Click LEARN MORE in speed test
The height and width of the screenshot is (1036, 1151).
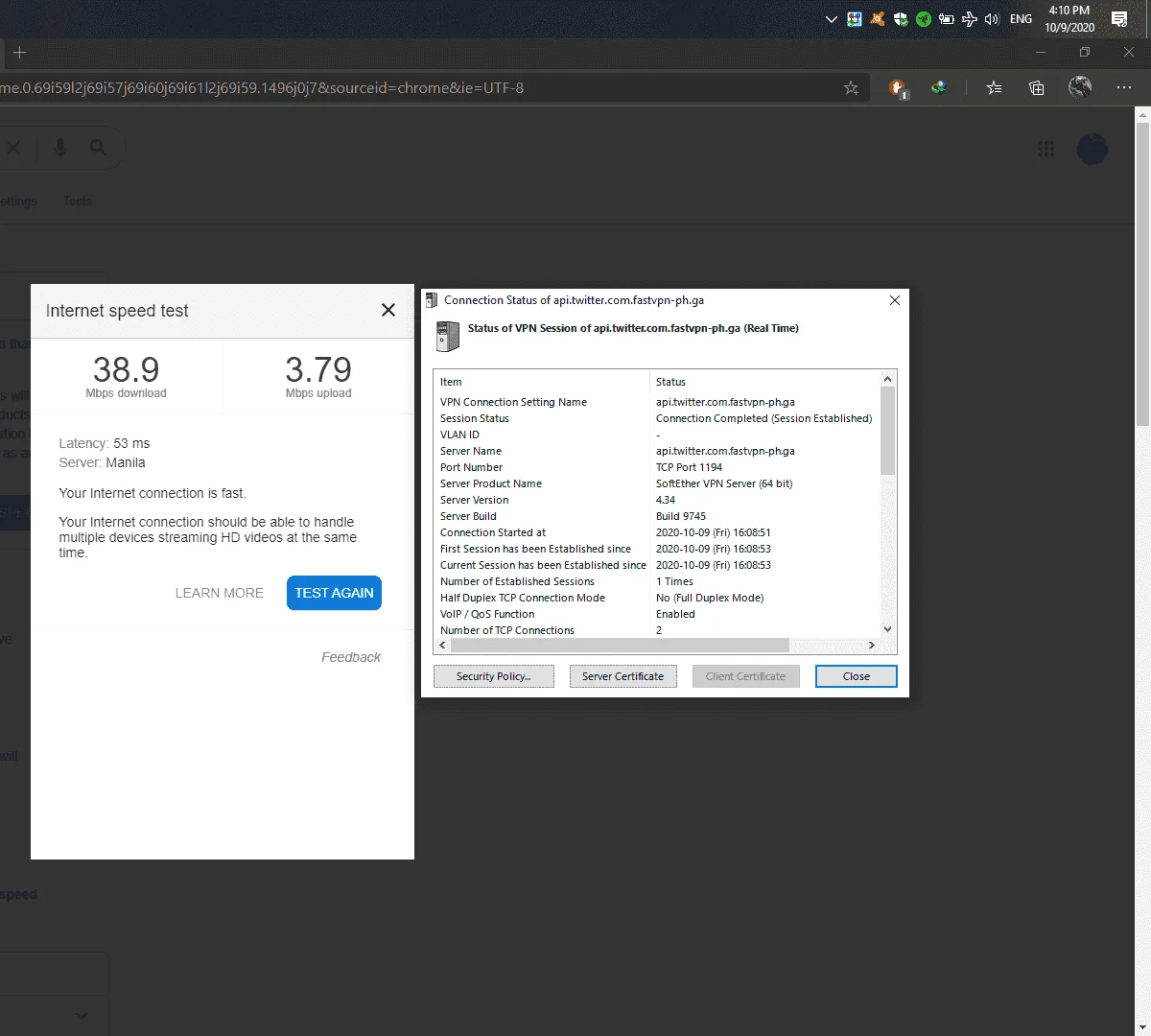[220, 593]
